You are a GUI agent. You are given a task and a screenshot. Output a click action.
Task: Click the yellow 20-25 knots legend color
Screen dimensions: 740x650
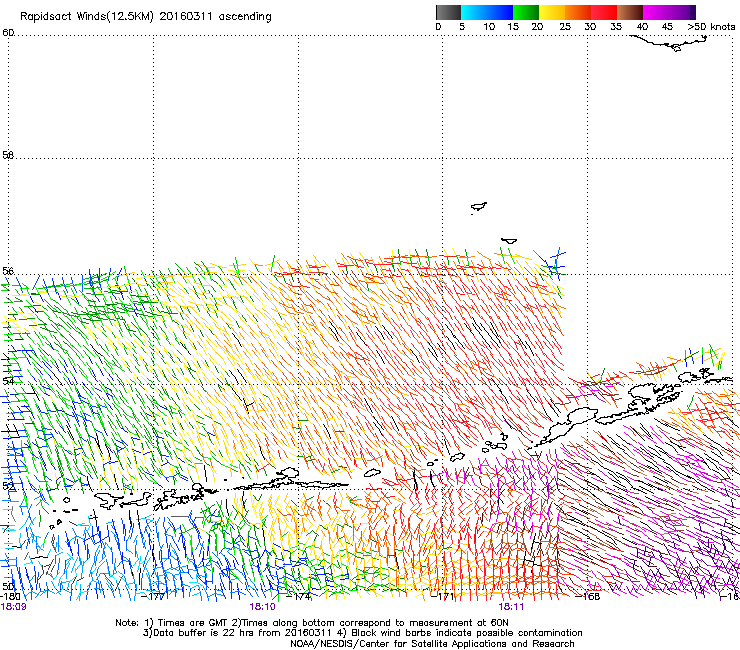click(552, 12)
